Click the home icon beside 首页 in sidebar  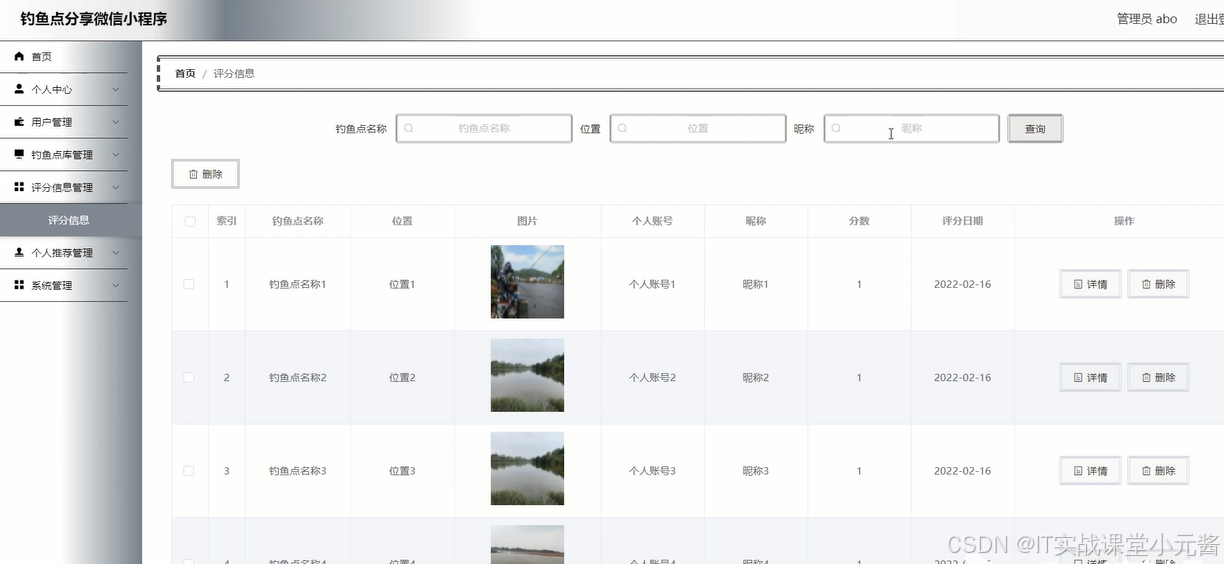19,57
